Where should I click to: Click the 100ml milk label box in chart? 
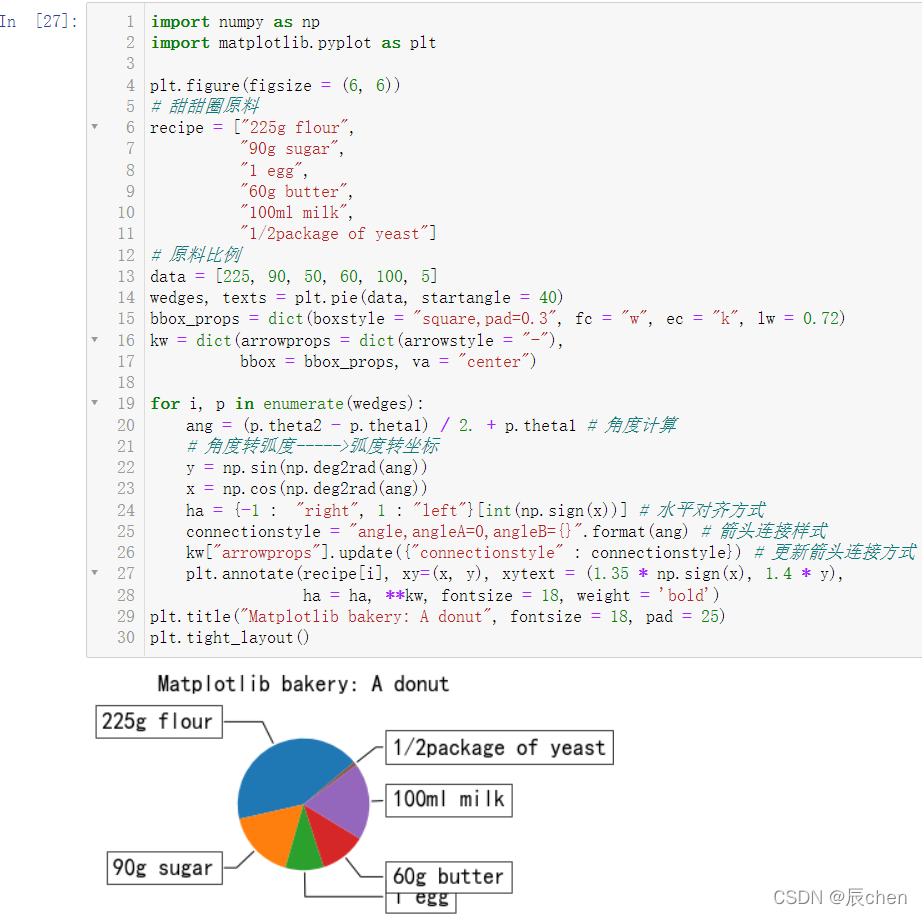[449, 800]
